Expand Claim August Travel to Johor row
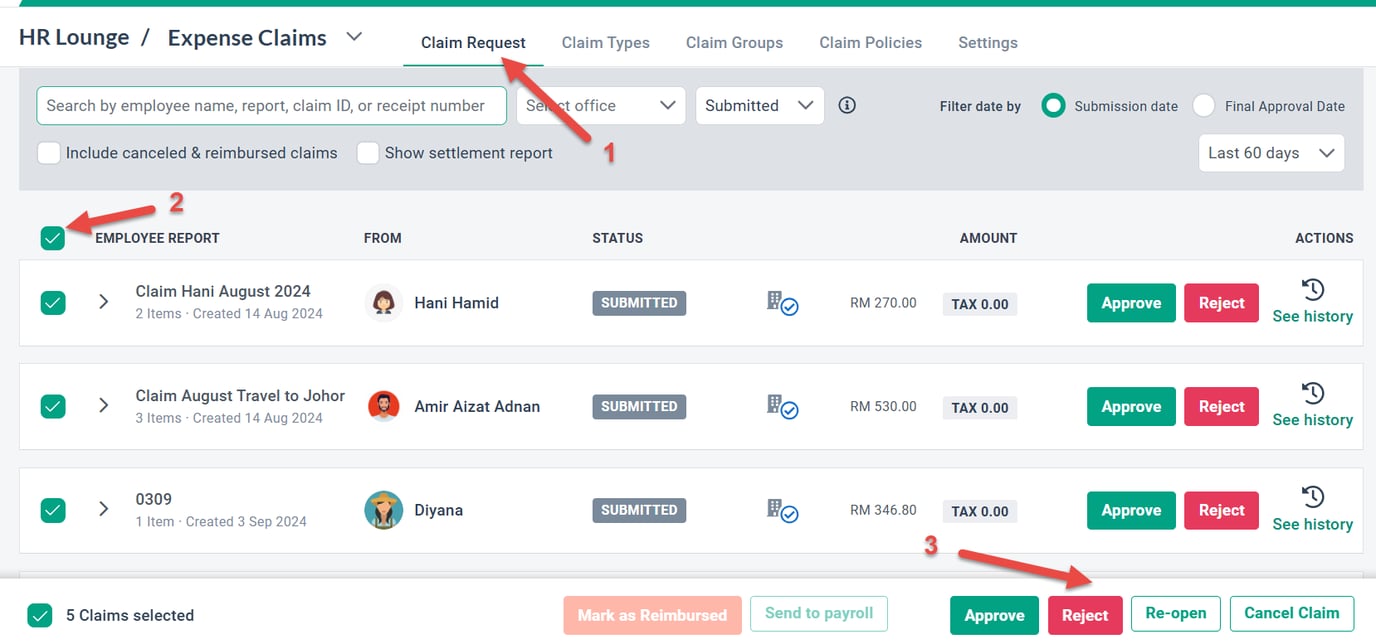The image size is (1376, 644). [x=103, y=406]
